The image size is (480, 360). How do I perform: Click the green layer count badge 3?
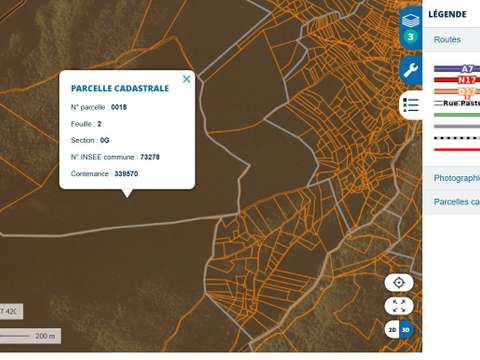coord(411,36)
